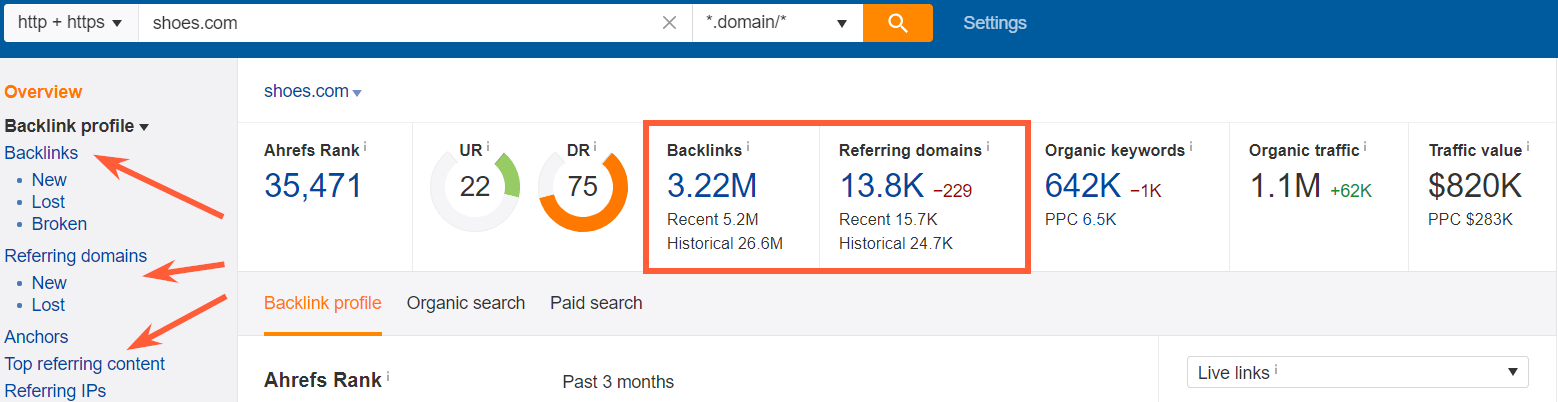Click the Traffic value info icon
1558x402 pixels.
click(1529, 146)
